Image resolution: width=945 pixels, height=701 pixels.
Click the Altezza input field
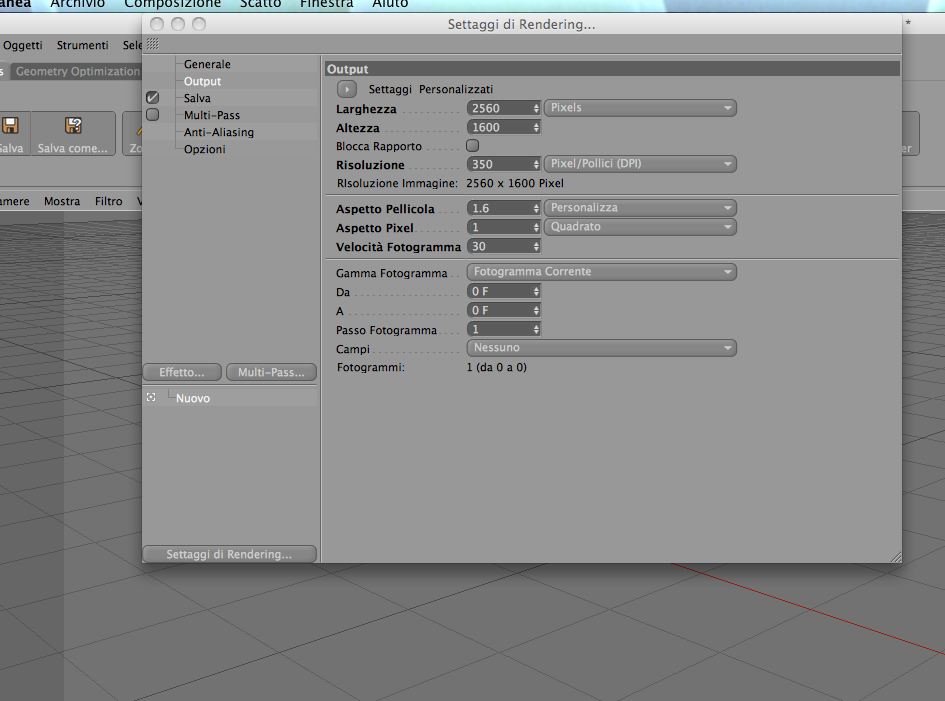(x=499, y=127)
